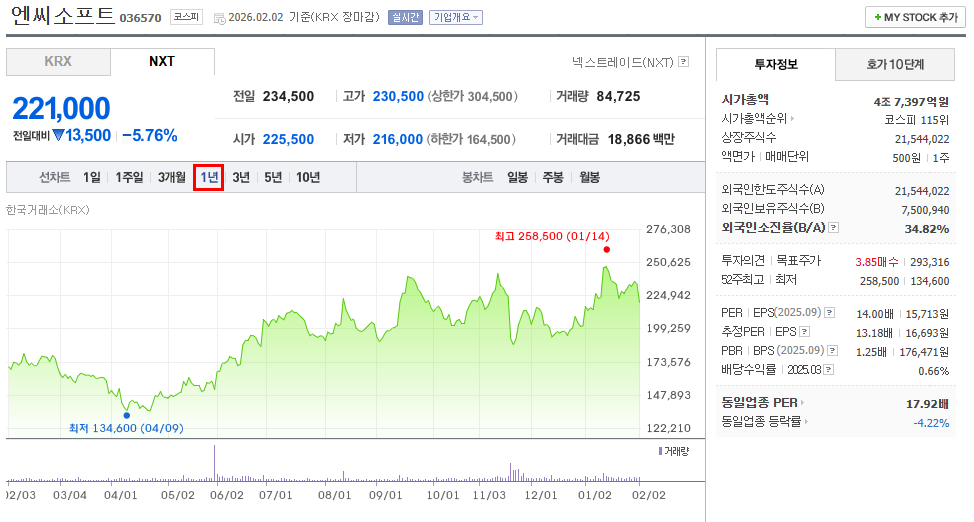Click the 실시간 badge button
The width and height of the screenshot is (974, 522).
(x=405, y=17)
